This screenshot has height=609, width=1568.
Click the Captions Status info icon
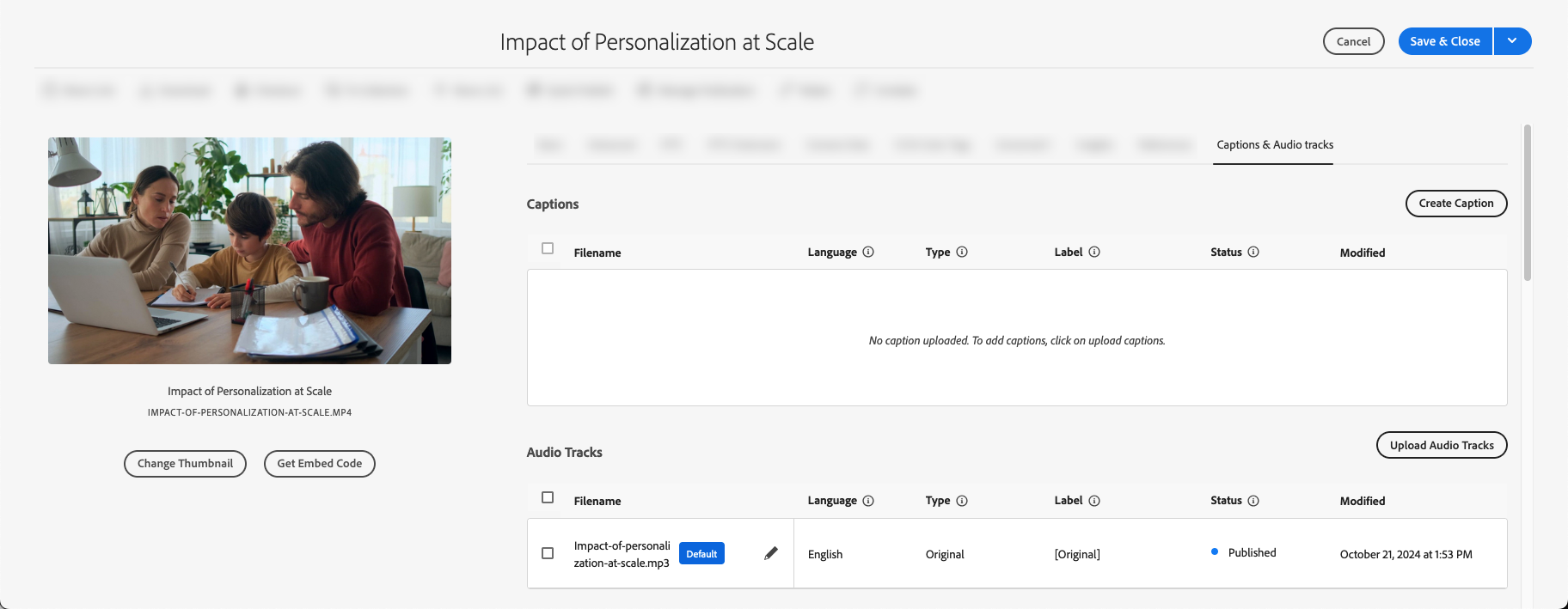point(1253,252)
